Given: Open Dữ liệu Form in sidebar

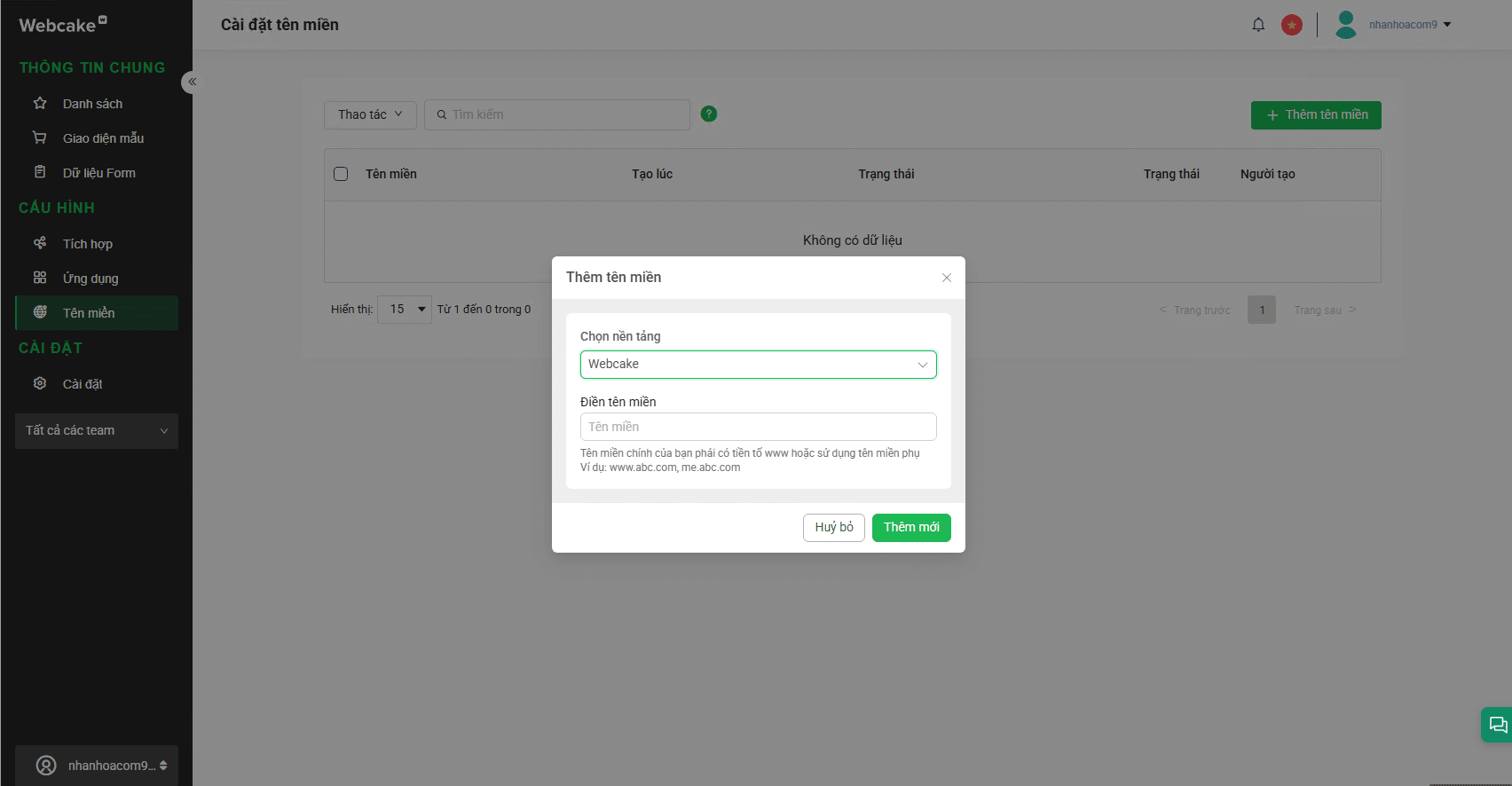Looking at the screenshot, I should 98,173.
